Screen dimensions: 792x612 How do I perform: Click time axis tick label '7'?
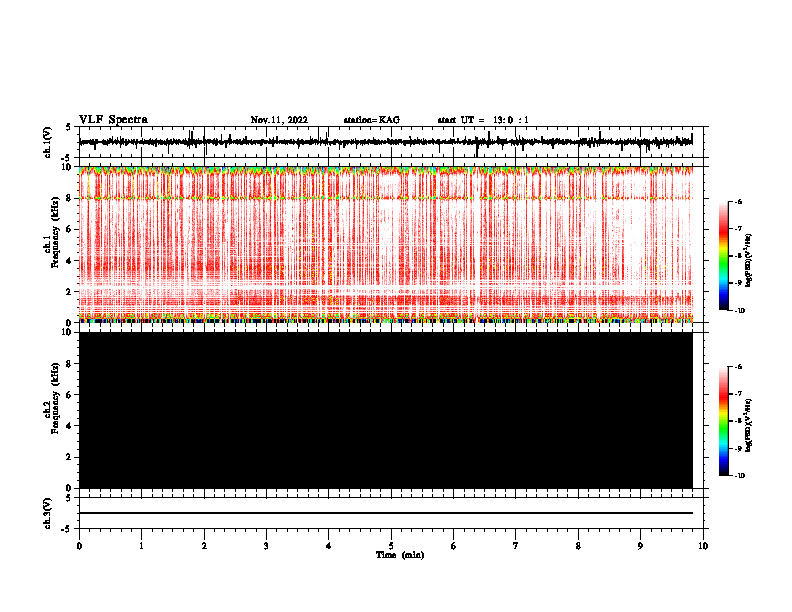[516, 546]
